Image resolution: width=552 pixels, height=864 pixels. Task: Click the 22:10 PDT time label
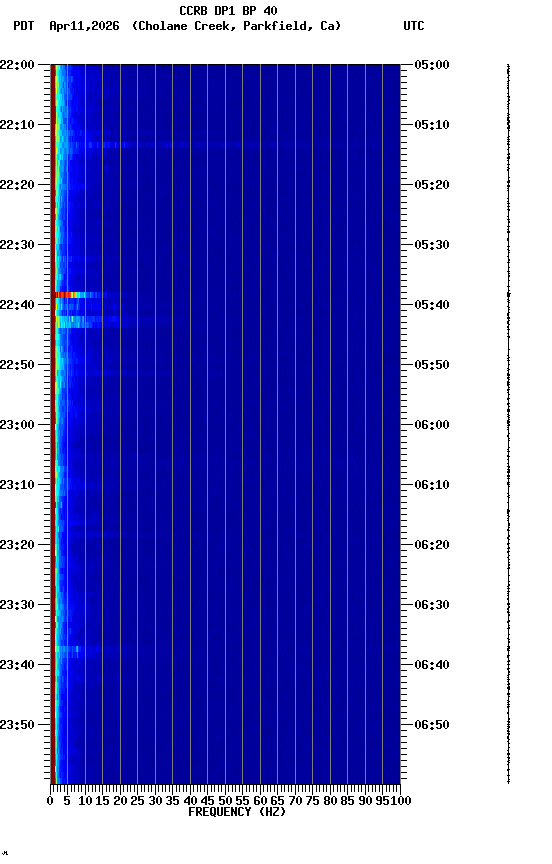point(17,125)
